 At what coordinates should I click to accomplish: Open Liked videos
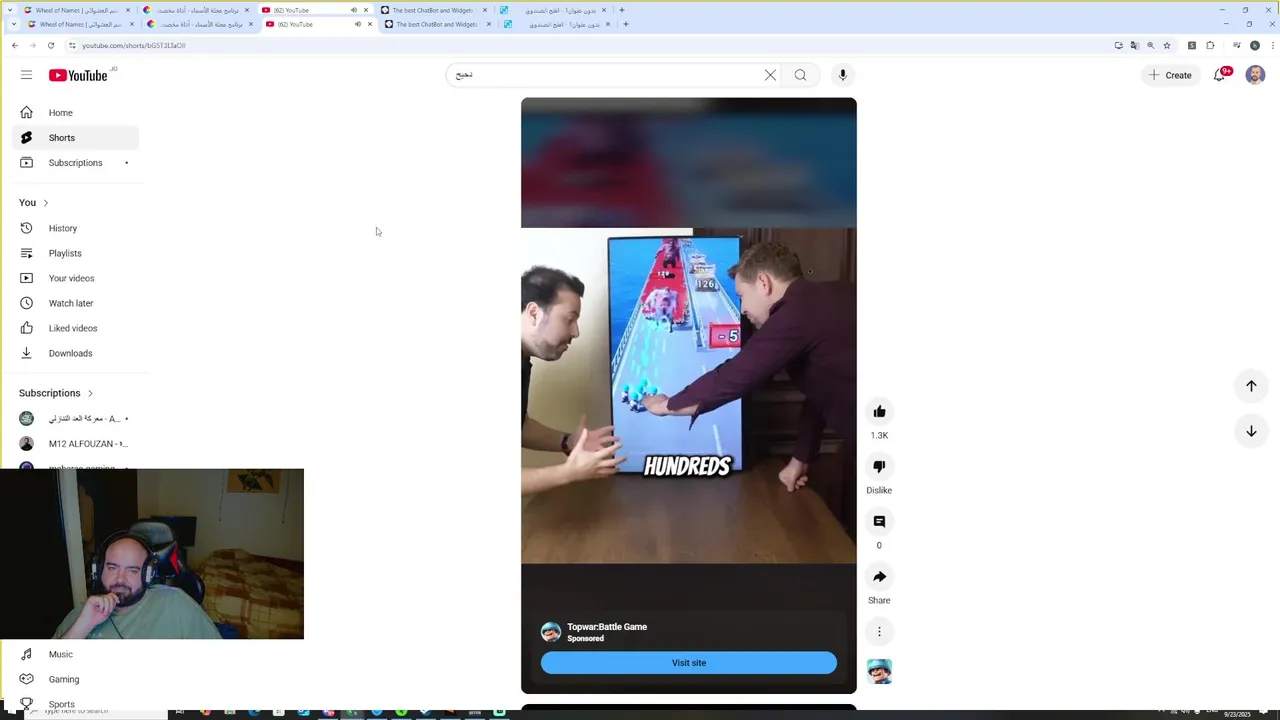point(75,328)
